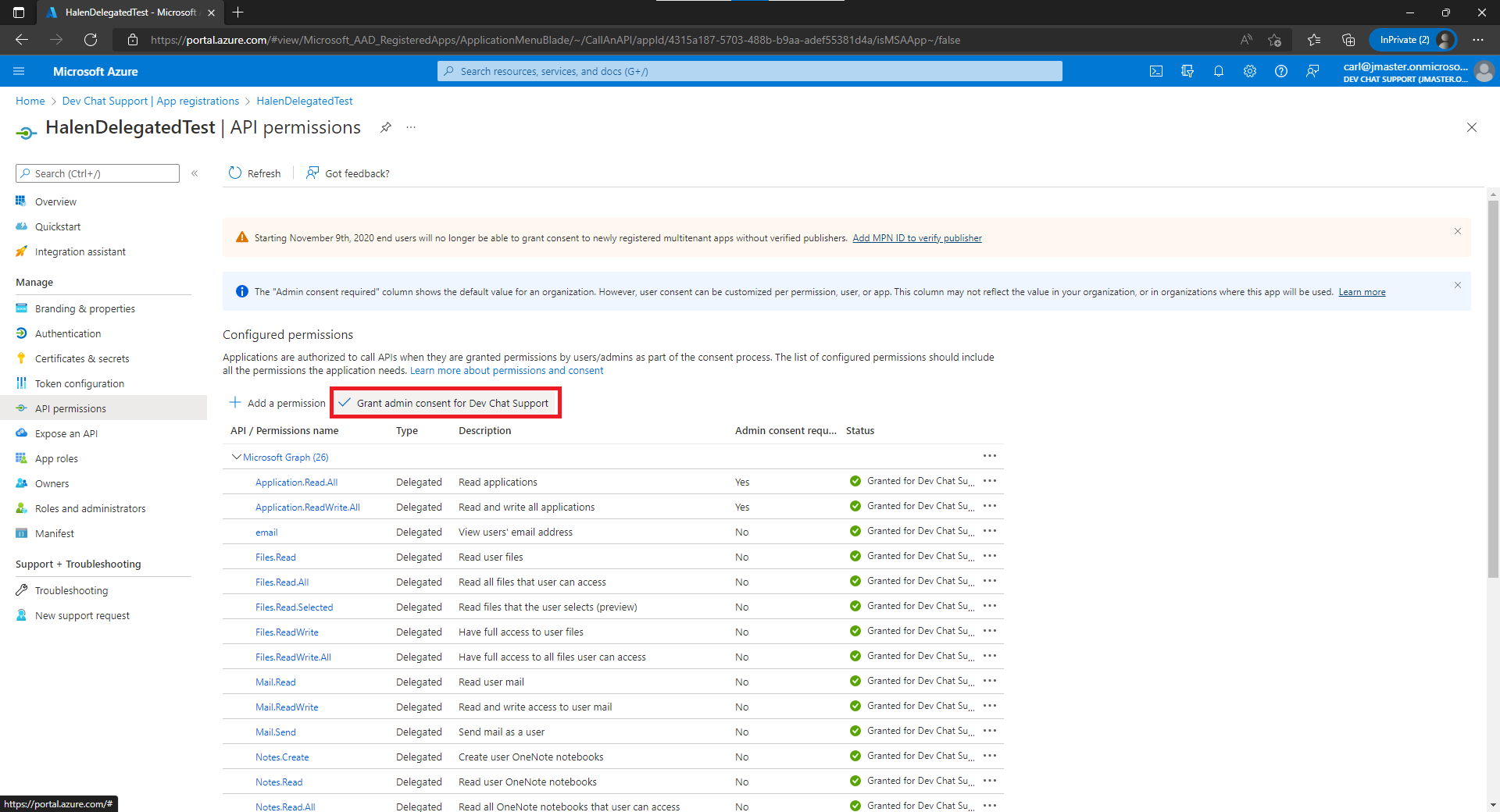Open a new browser tab

tap(238, 12)
